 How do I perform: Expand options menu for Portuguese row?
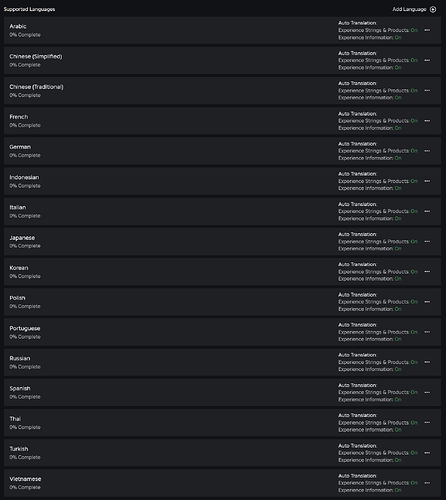[427, 332]
